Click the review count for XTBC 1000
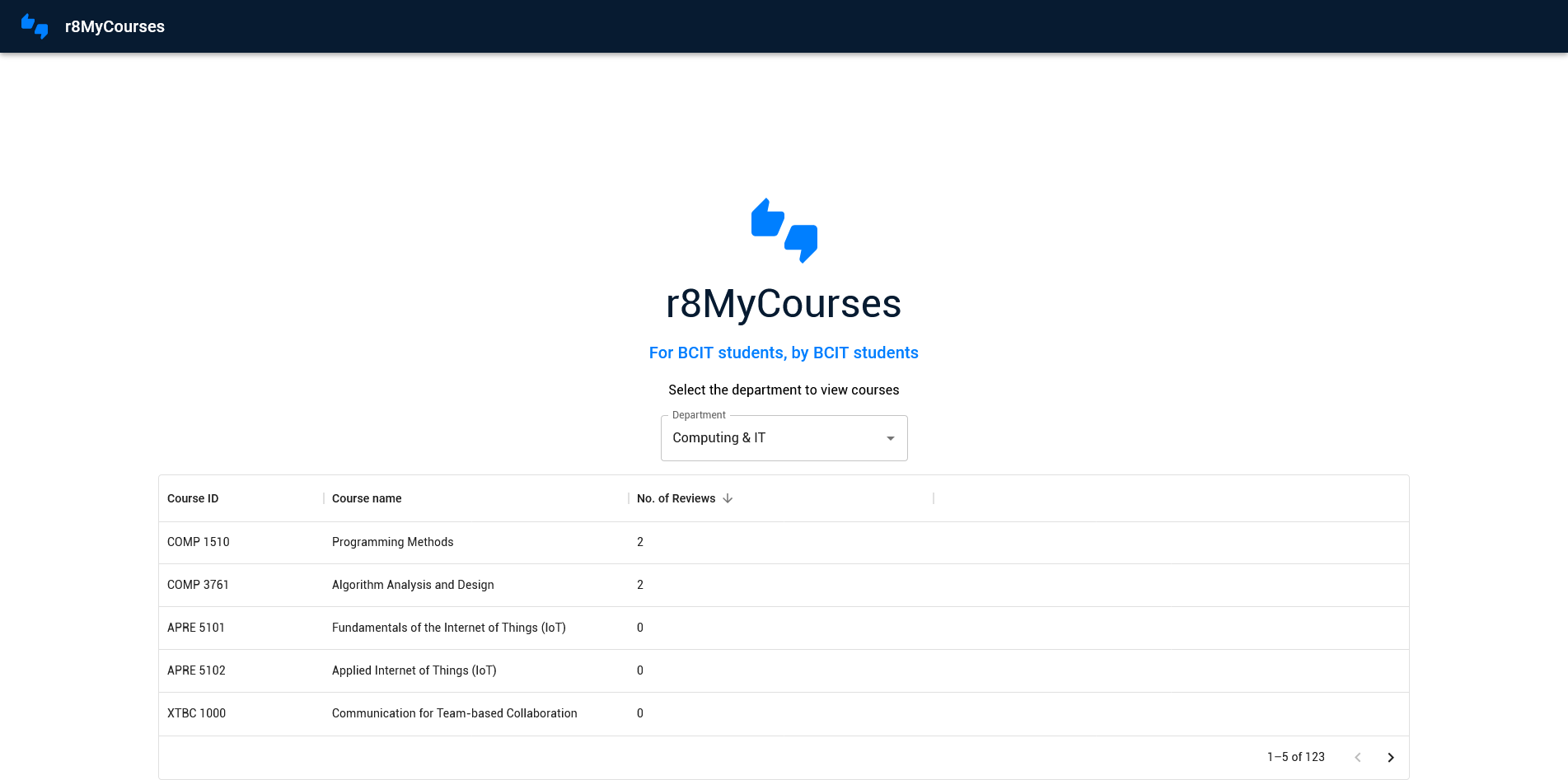This screenshot has height=780, width=1568. (x=640, y=713)
